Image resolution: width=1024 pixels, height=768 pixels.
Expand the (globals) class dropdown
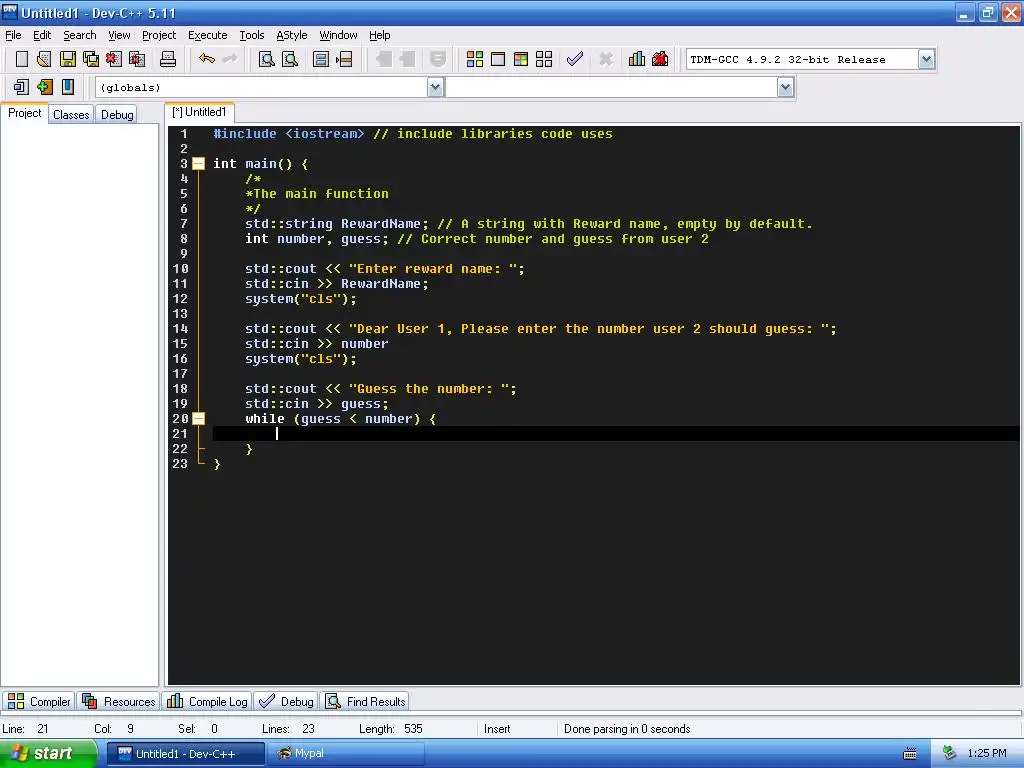pos(436,88)
